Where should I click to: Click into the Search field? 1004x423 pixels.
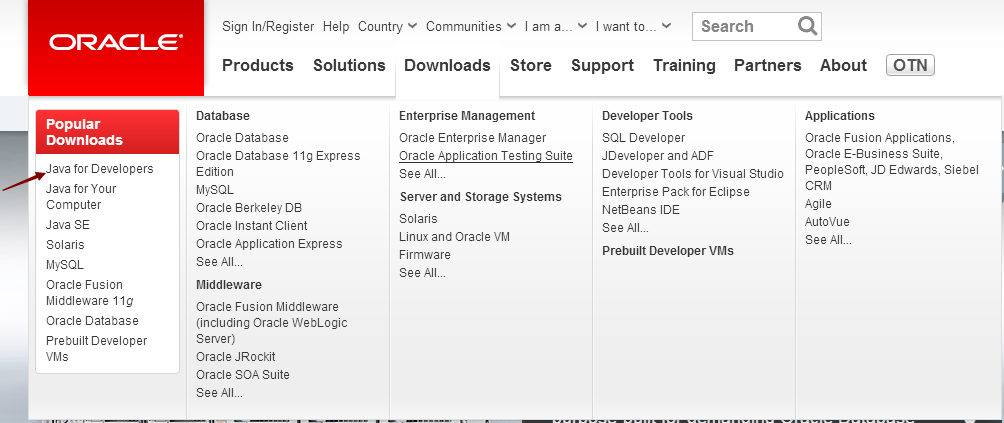coord(744,27)
